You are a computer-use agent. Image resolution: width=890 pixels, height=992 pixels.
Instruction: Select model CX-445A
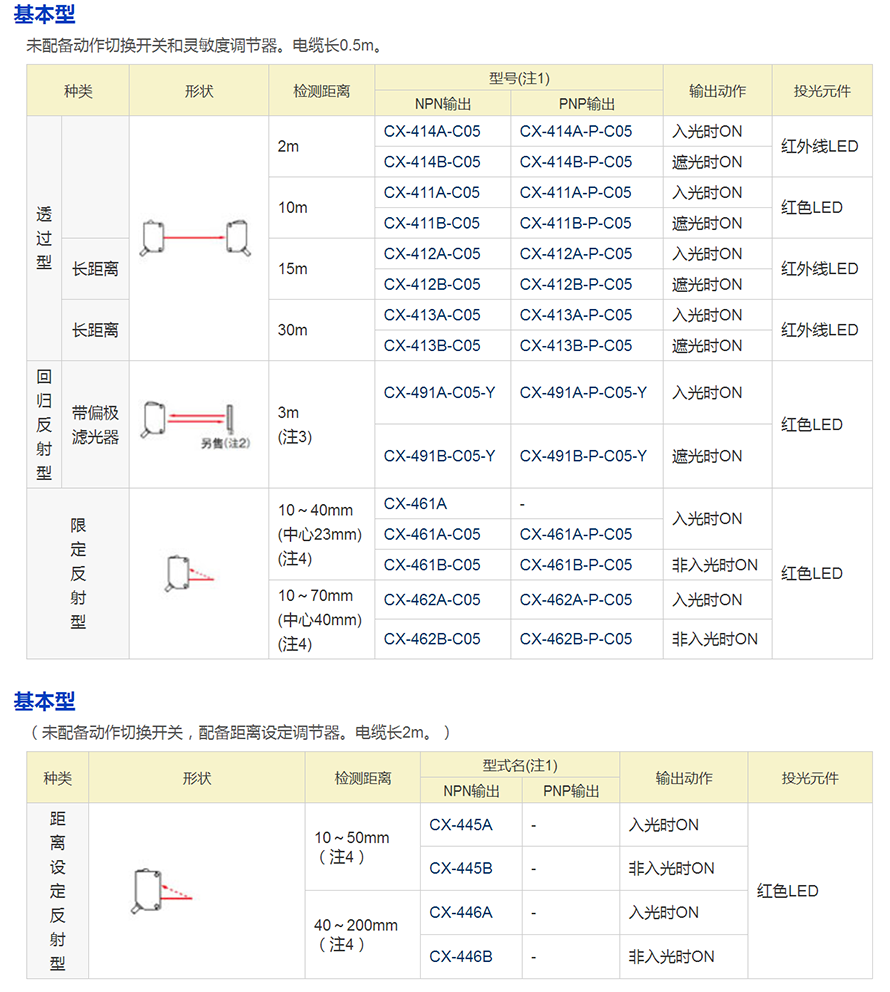[460, 825]
